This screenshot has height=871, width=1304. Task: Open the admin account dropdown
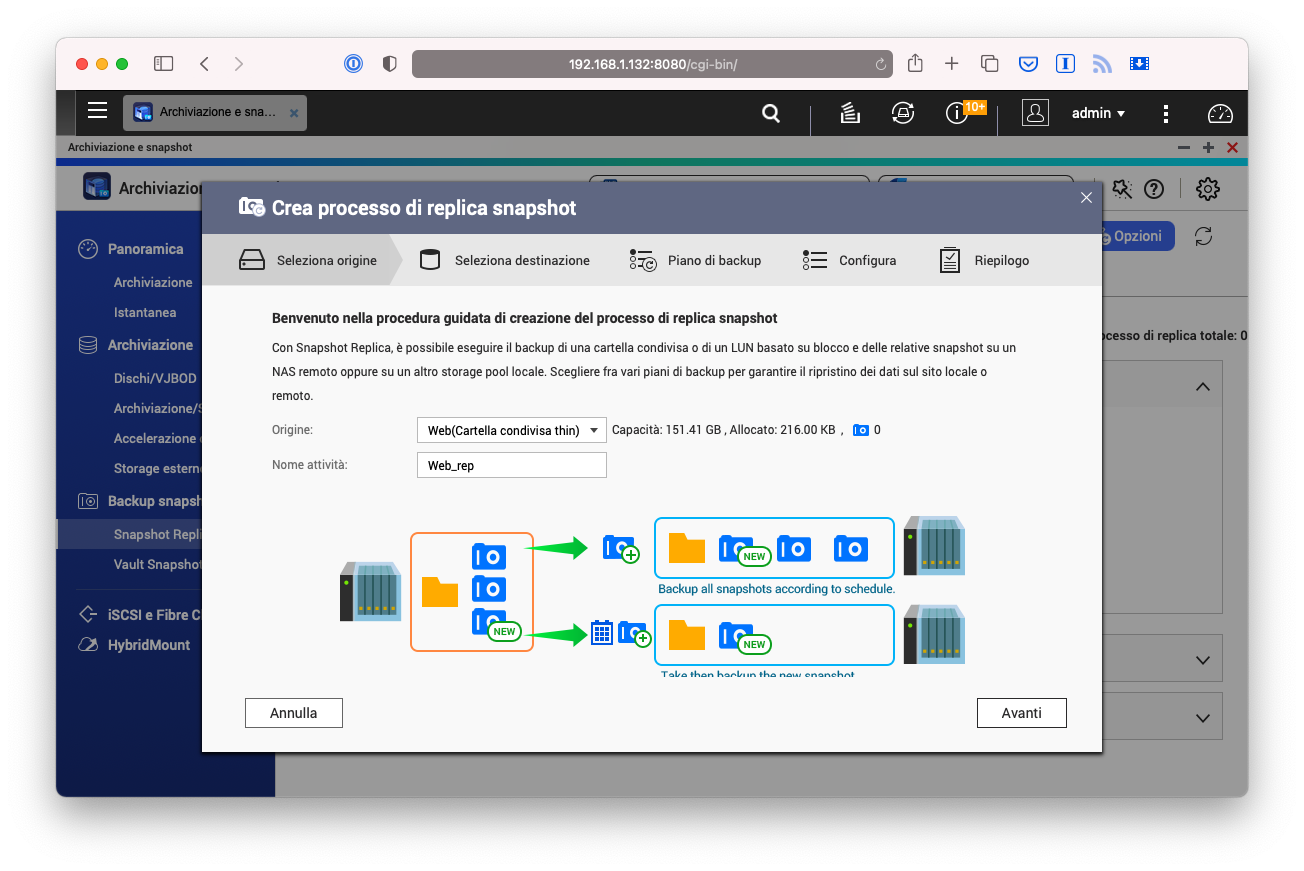[x=1097, y=113]
